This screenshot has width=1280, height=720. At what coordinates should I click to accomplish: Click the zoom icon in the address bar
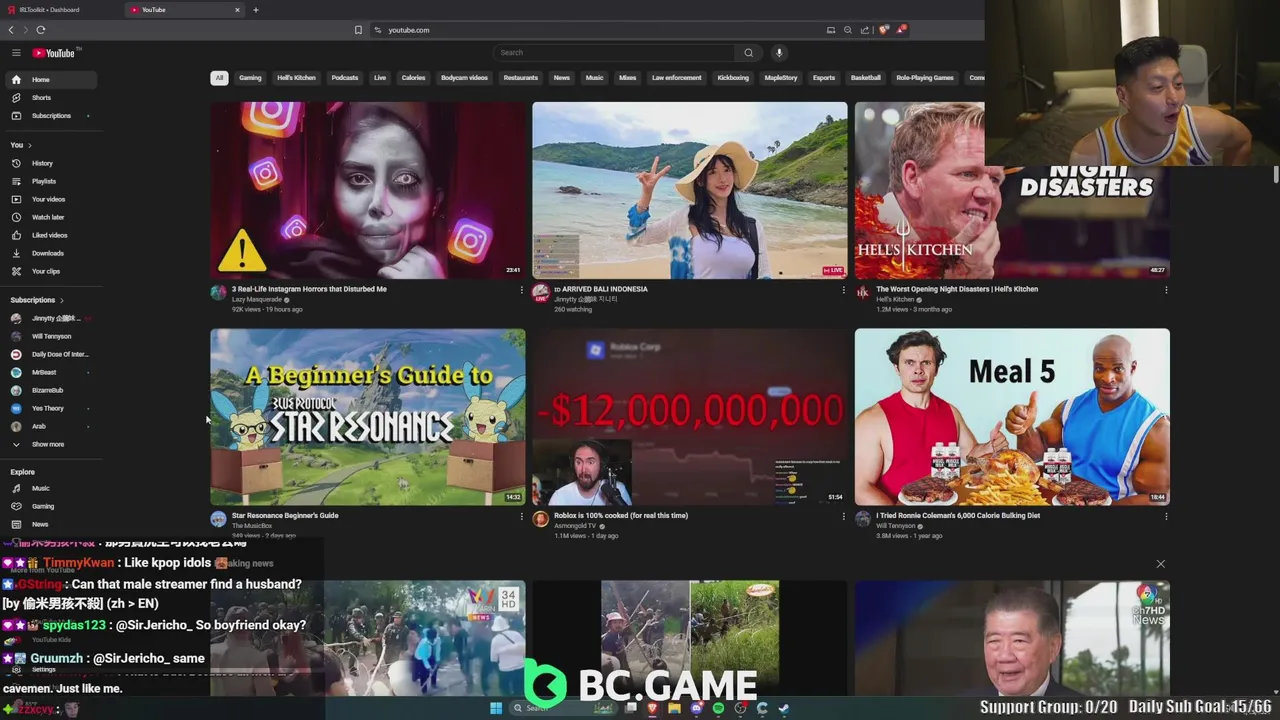[848, 30]
